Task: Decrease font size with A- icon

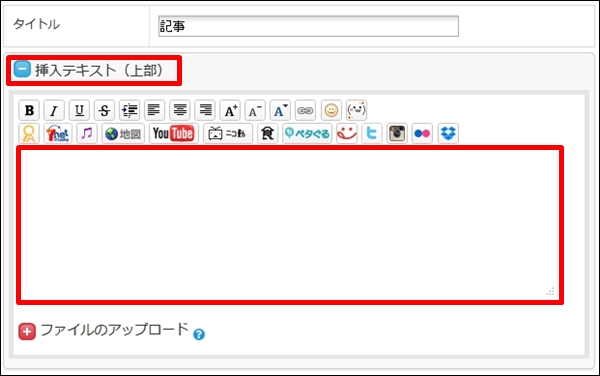Action: (x=255, y=111)
